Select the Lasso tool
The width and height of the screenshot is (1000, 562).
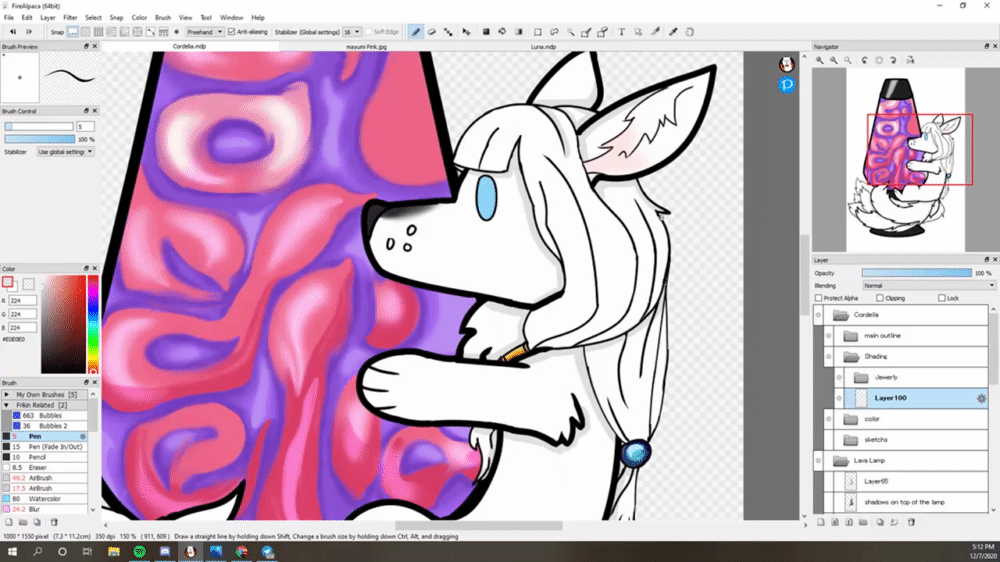pos(554,32)
